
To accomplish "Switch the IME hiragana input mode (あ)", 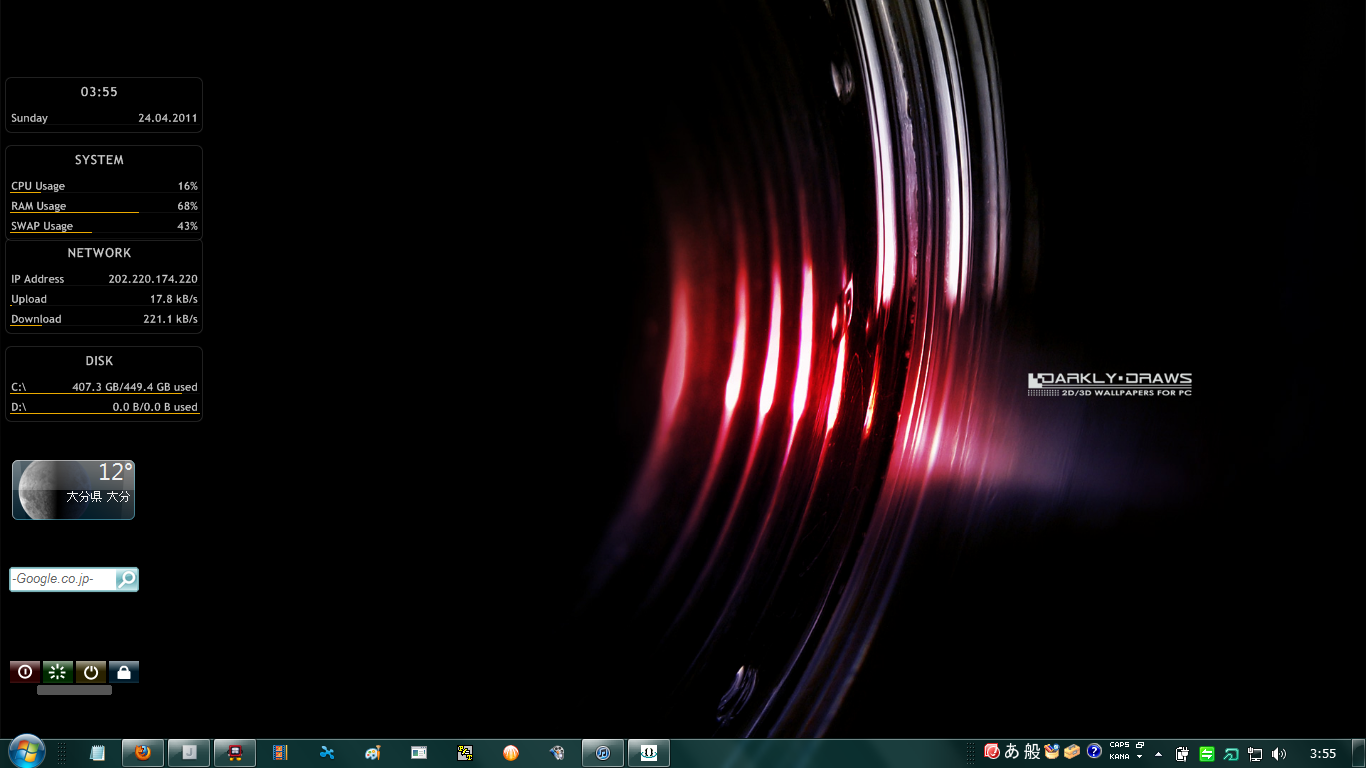I will (x=1012, y=752).
